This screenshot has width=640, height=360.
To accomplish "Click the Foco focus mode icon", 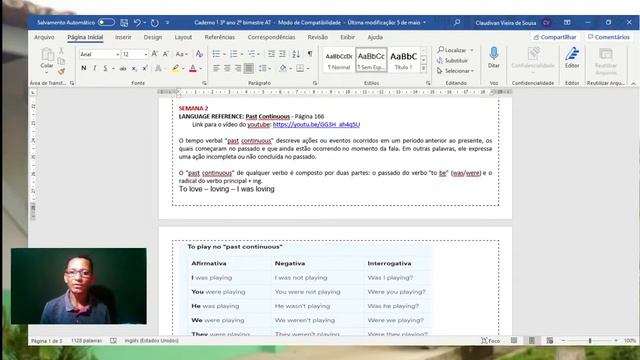I will (x=490, y=340).
